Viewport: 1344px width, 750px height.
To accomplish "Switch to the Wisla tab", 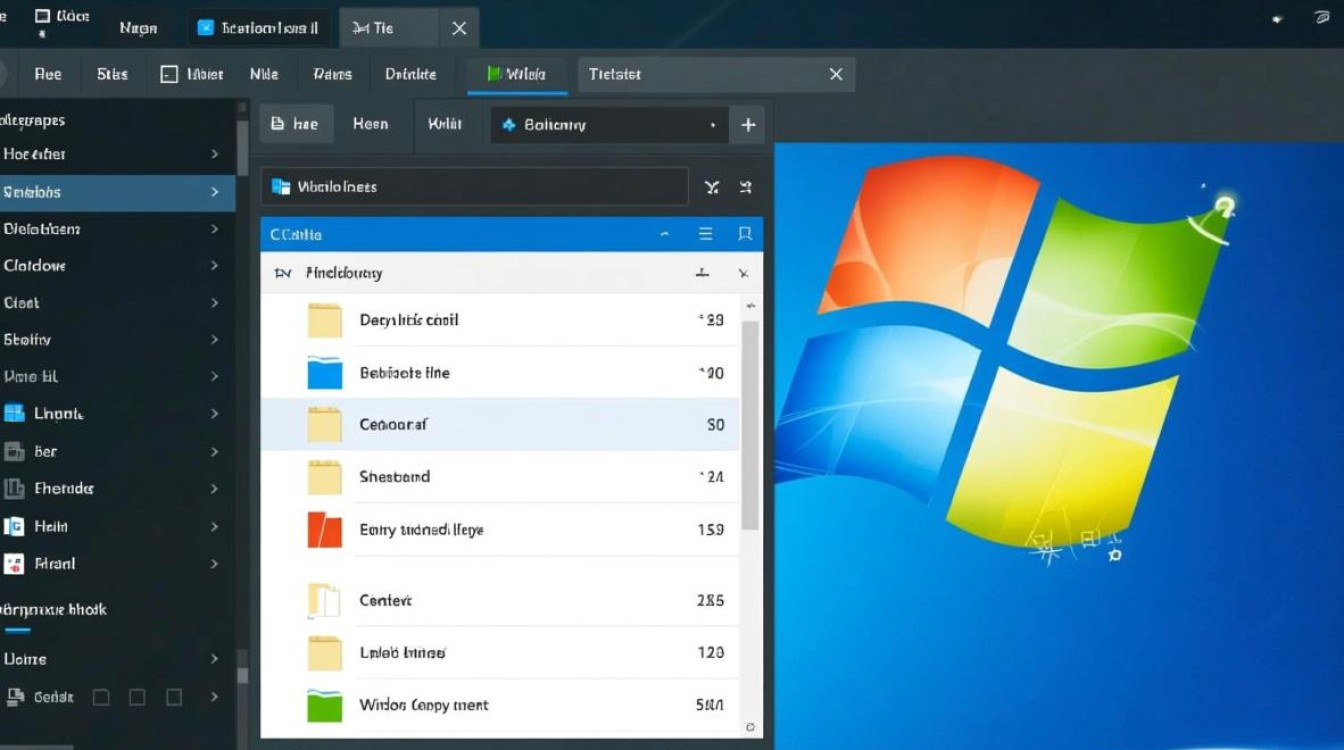I will click(516, 73).
